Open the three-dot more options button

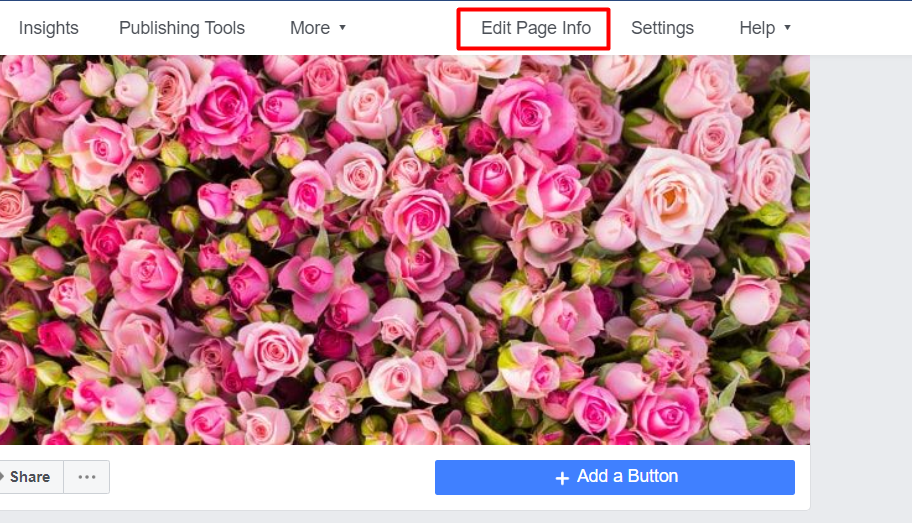coord(87,477)
